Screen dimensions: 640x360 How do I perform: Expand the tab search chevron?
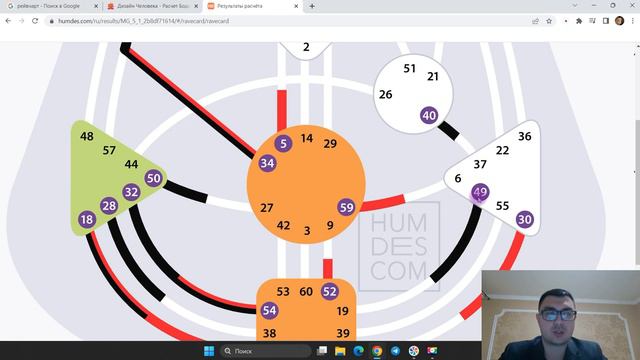point(575,6)
